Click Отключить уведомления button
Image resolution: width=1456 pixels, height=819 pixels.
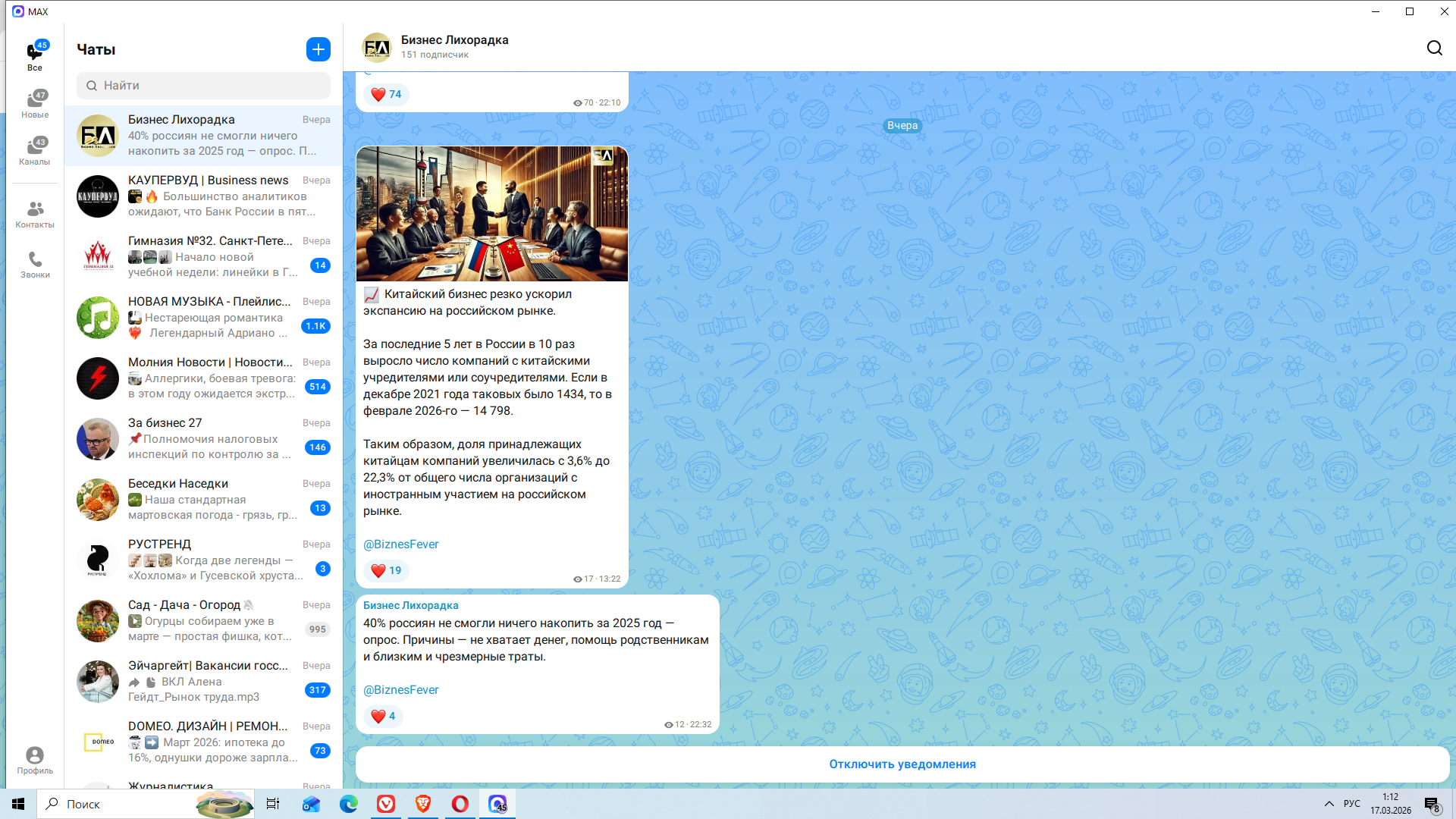(x=902, y=764)
